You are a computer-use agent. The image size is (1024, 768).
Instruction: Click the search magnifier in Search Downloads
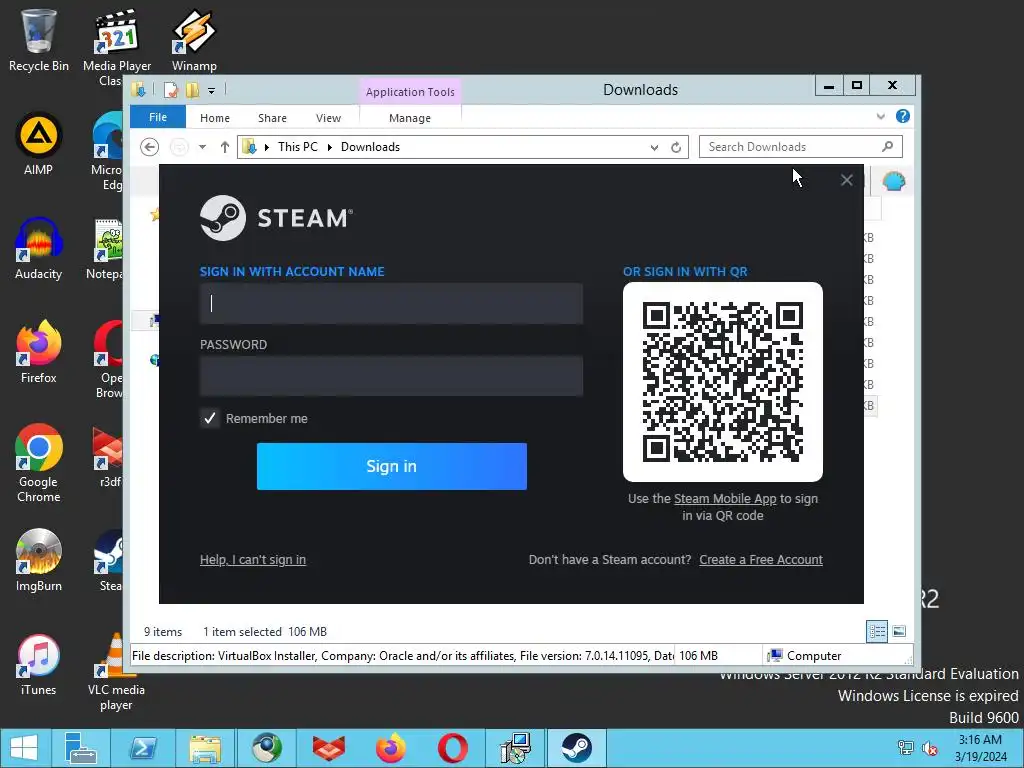click(x=888, y=146)
